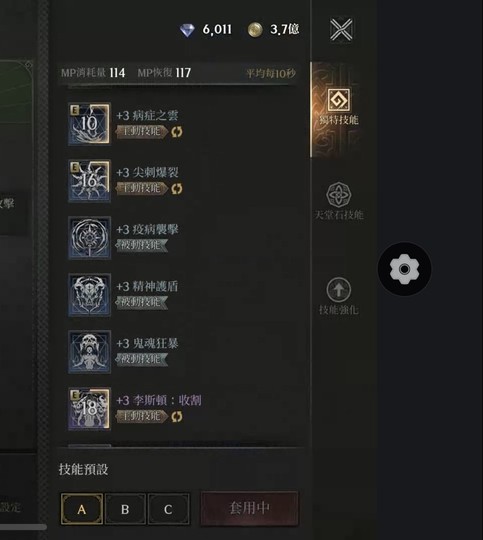Select the 病症之雲 skill icon
Viewport: 483px width, 540px height.
(x=89, y=124)
